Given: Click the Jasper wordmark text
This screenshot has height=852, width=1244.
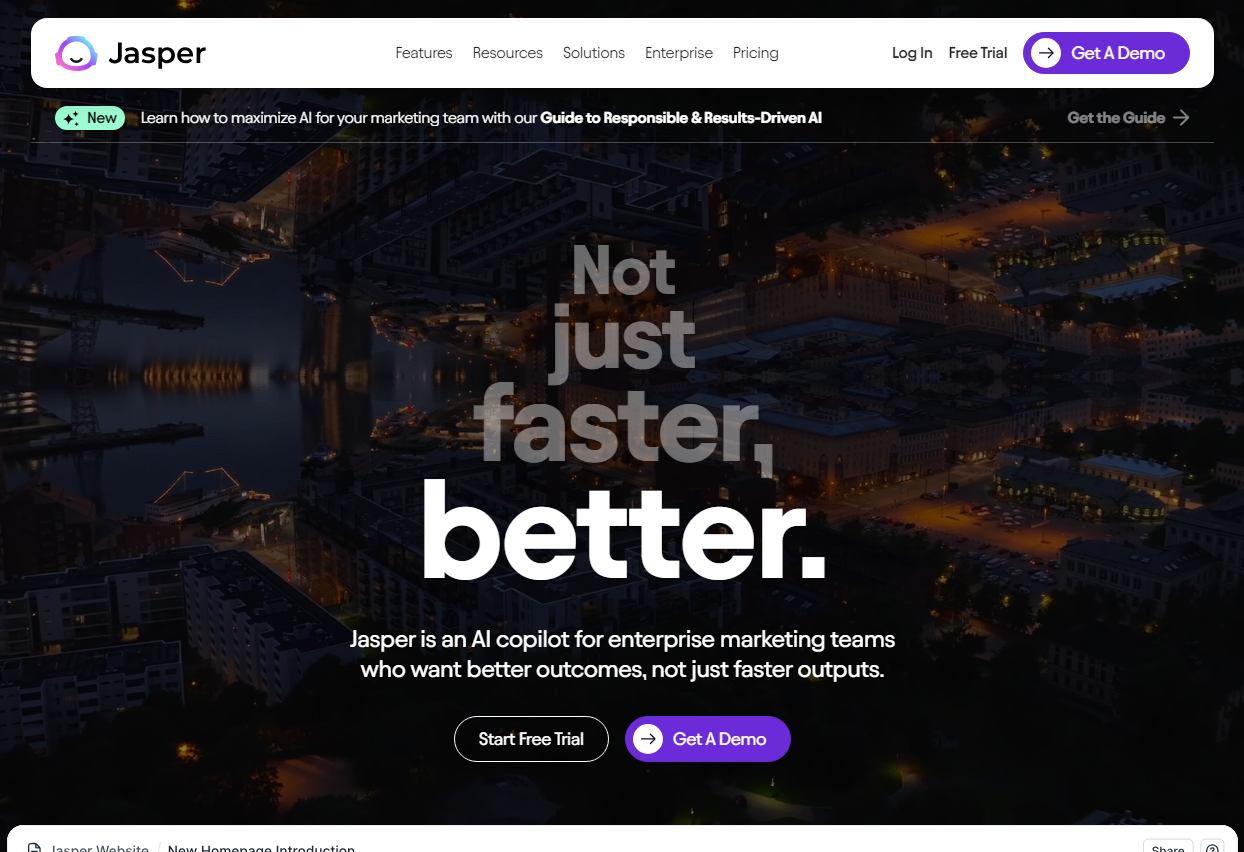Looking at the screenshot, I should pyautogui.click(x=157, y=54).
